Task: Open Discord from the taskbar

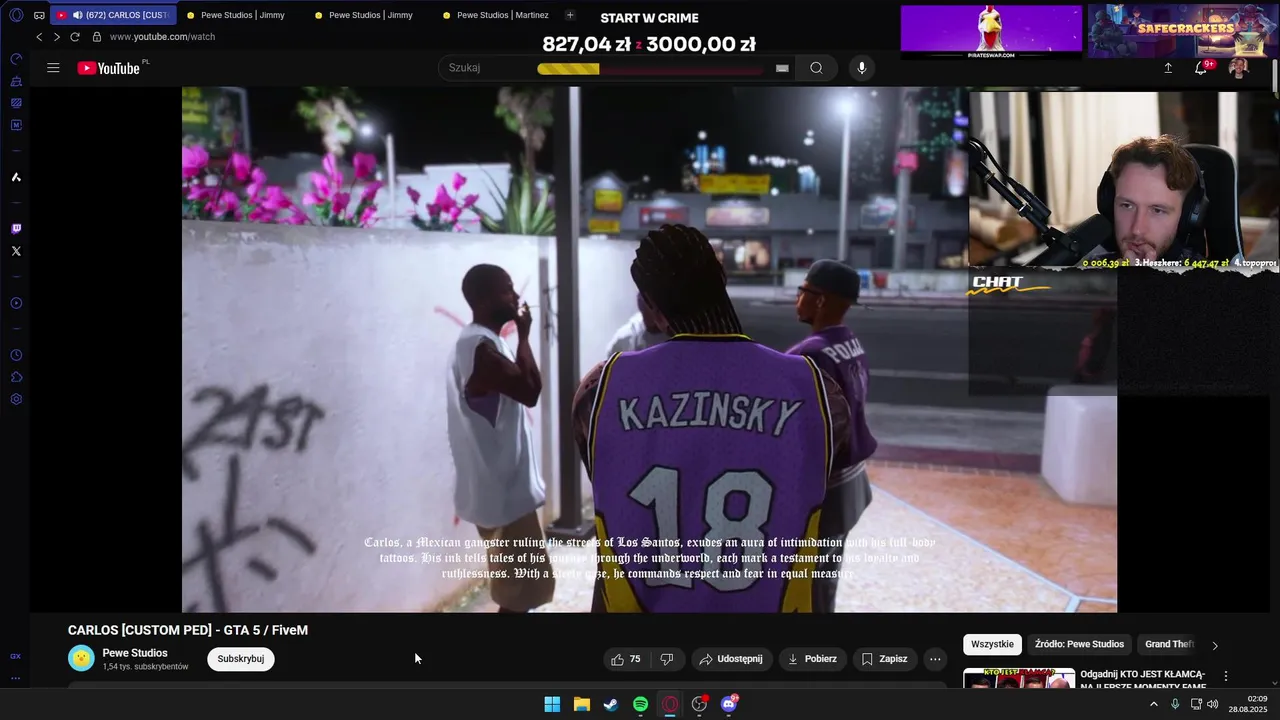Action: tap(729, 704)
